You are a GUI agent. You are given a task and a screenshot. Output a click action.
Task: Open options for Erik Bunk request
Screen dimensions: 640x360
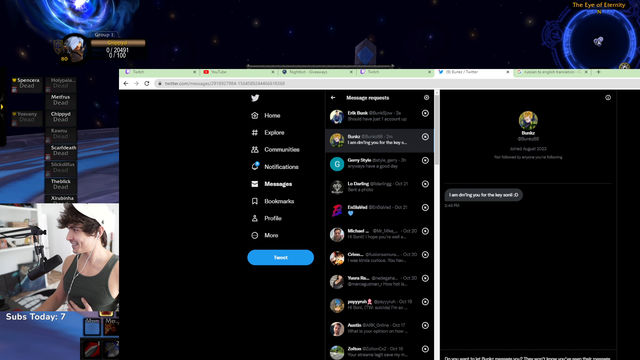click(x=425, y=113)
